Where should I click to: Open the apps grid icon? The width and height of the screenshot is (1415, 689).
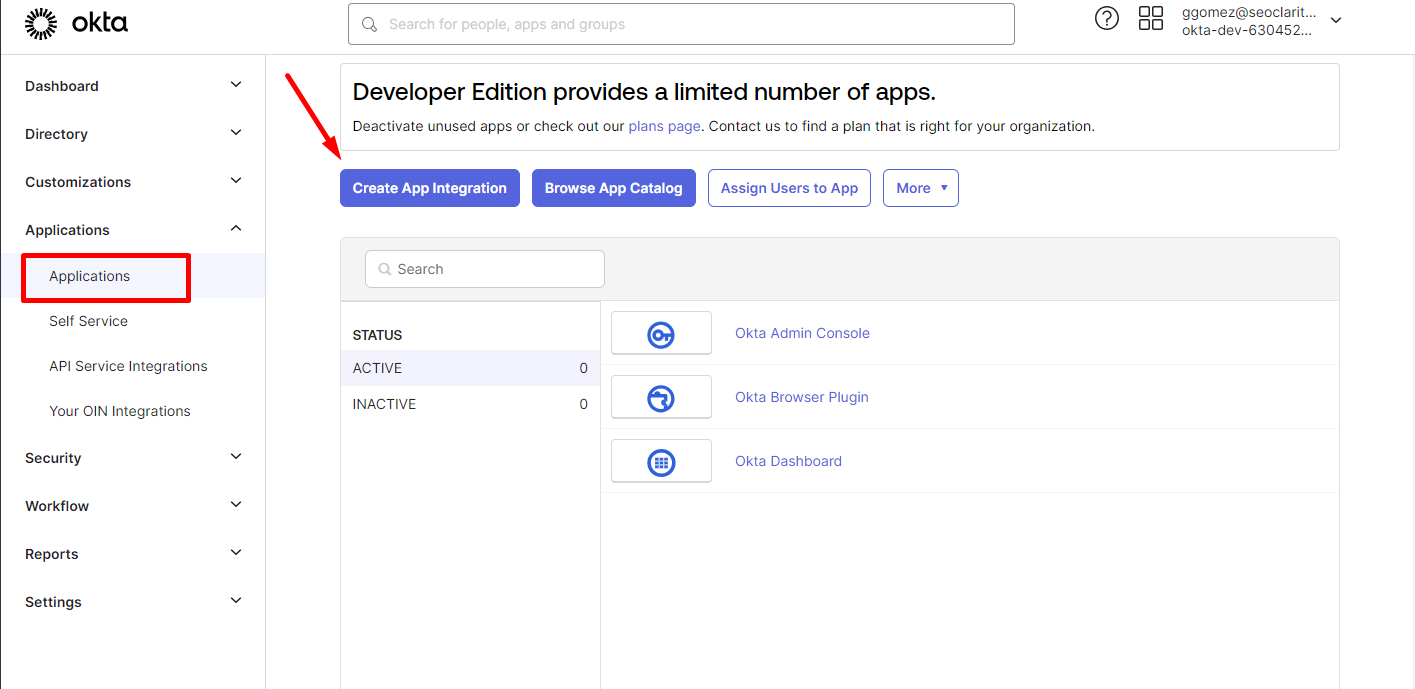click(x=1151, y=19)
